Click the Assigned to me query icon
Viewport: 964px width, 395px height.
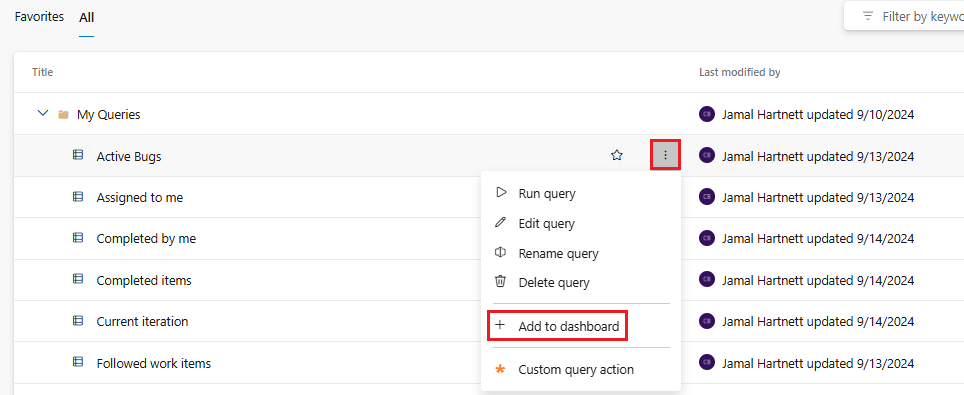(78, 197)
